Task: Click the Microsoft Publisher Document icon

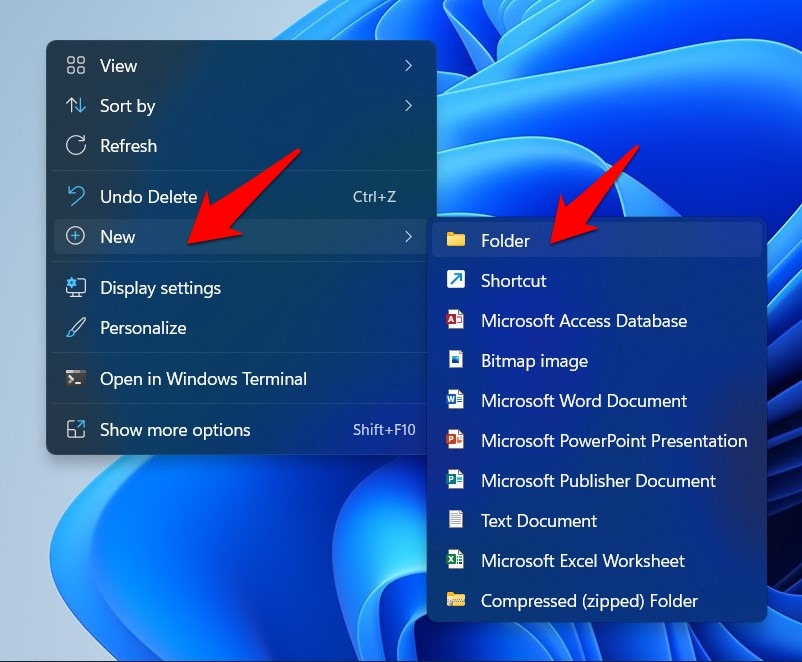Action: (x=458, y=481)
